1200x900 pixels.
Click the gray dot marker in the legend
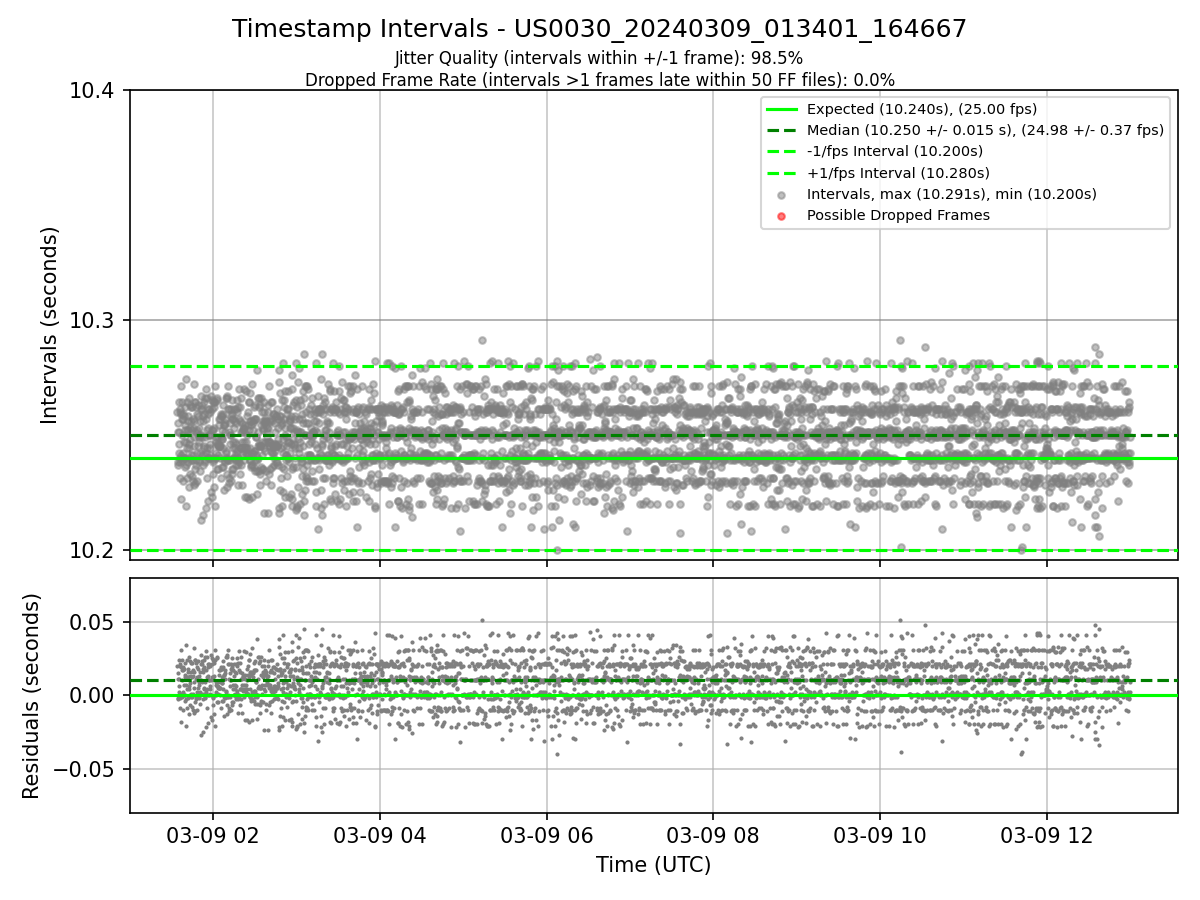click(x=782, y=195)
